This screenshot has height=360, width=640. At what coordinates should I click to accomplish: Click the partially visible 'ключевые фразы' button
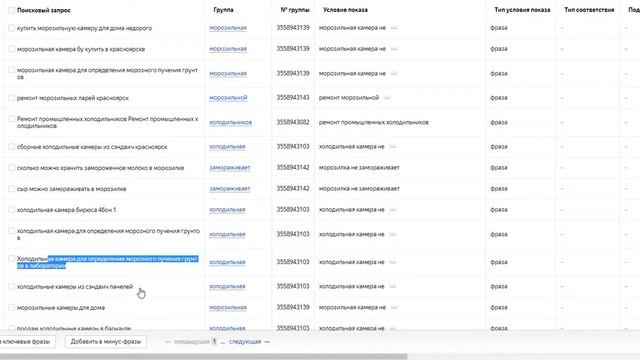point(27,342)
